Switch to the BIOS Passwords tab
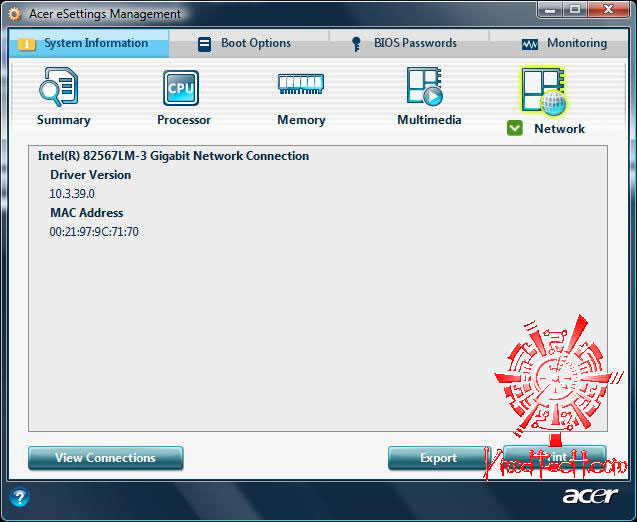 pos(409,43)
